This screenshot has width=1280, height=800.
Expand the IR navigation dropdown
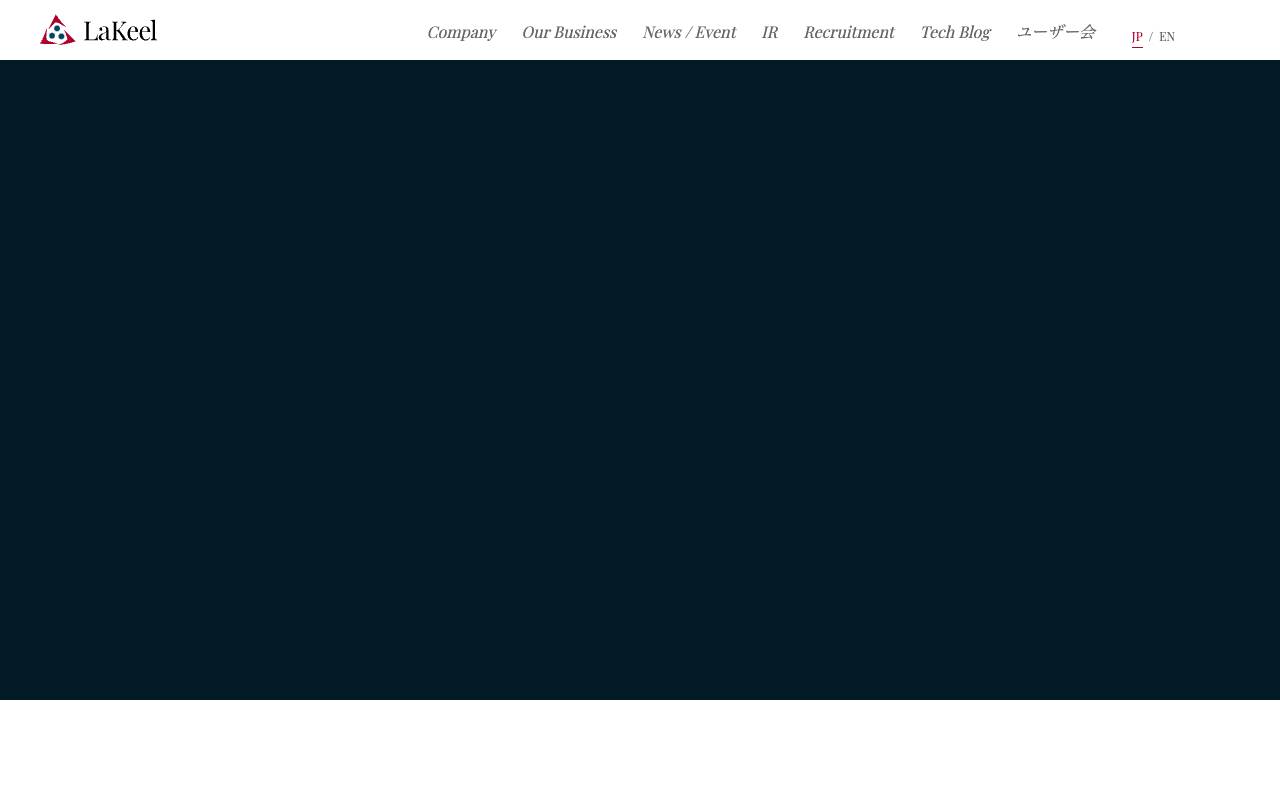tap(769, 32)
